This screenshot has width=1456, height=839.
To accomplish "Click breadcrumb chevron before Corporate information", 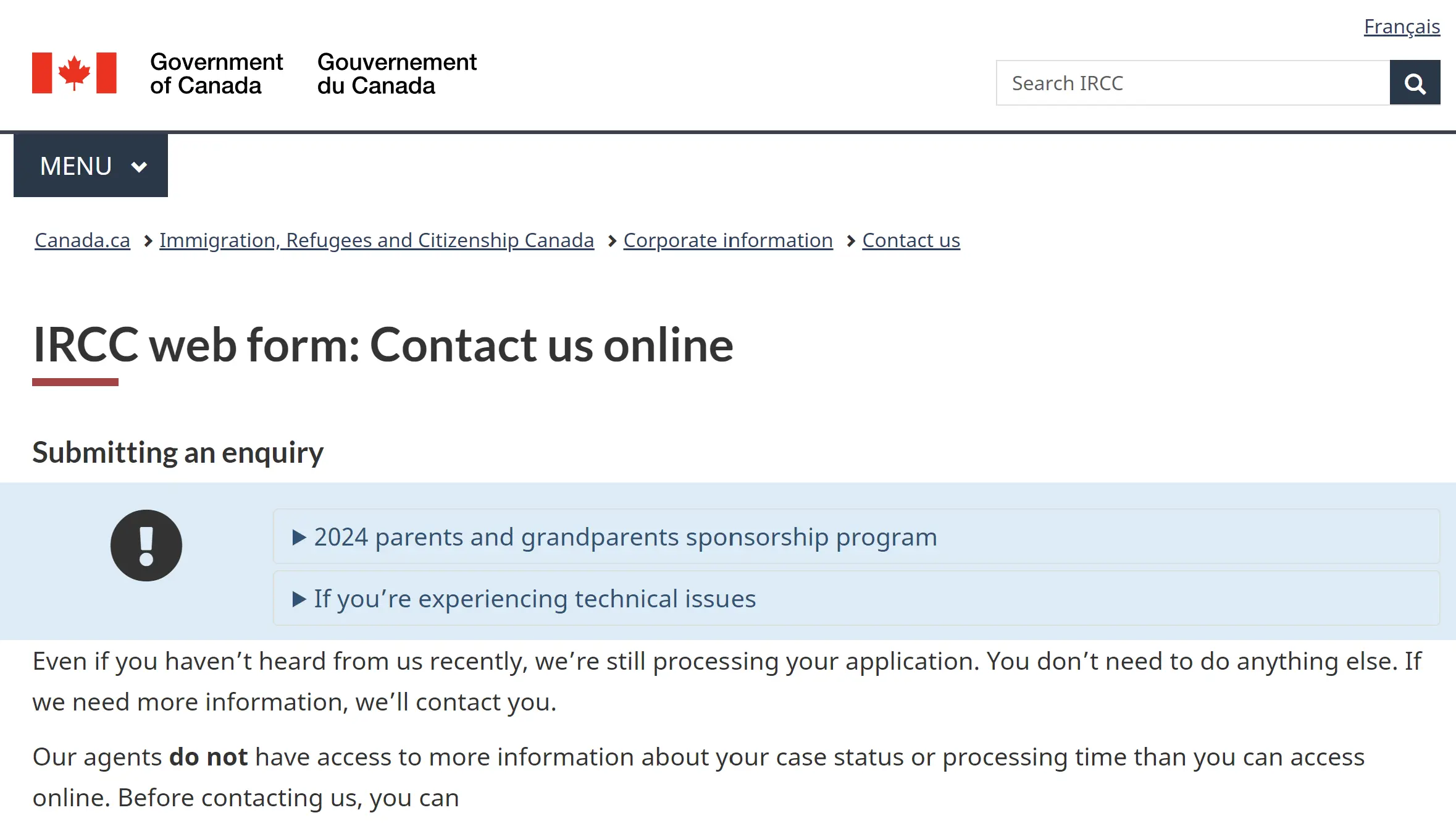I will point(612,241).
